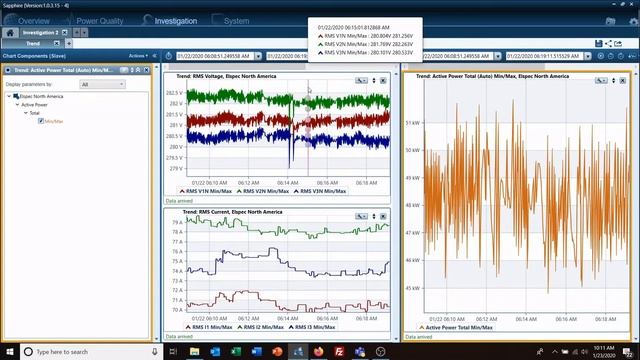This screenshot has width=640, height=360.
Task: Collapse the Total tree node
Action: pos(25,113)
